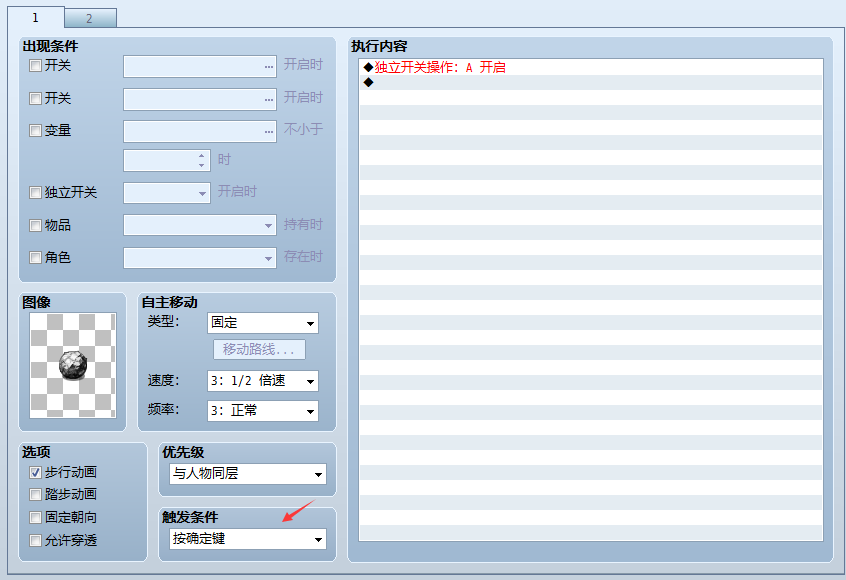Check the 允许穿透 option
The width and height of the screenshot is (846, 580).
35,540
